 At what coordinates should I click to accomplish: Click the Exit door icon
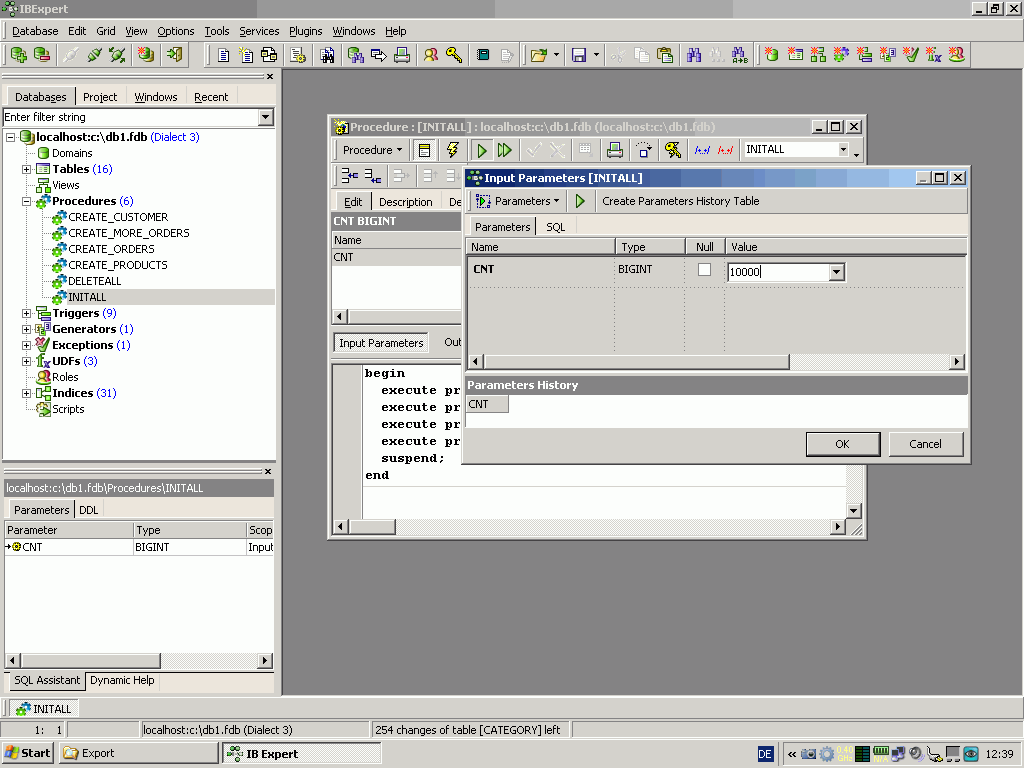(175, 55)
